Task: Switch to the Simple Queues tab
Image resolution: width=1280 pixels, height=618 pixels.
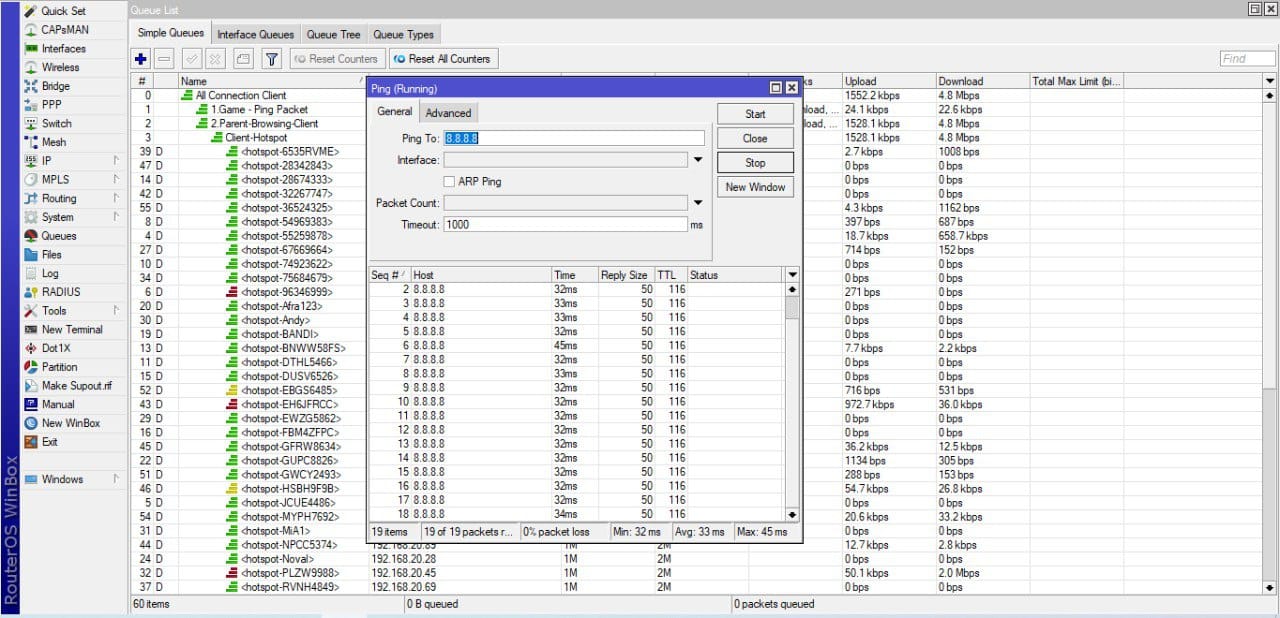Action: [x=171, y=33]
